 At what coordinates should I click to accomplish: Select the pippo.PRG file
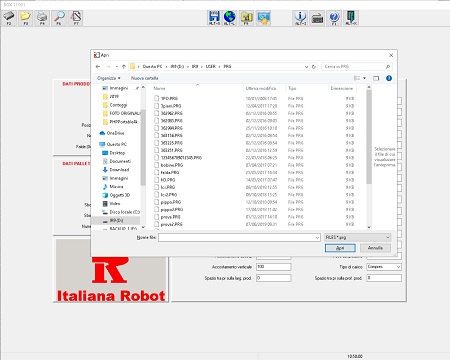pos(171,202)
